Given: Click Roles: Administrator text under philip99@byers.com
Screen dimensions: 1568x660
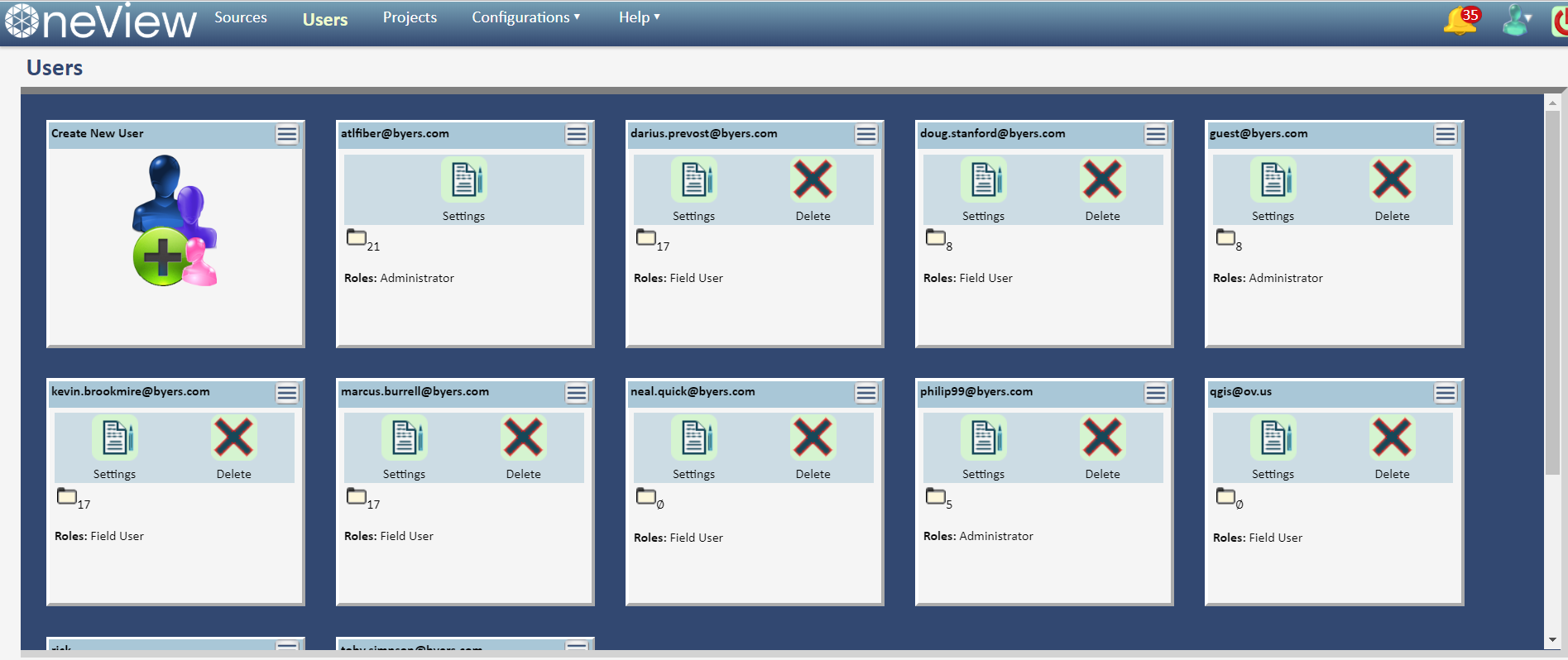Looking at the screenshot, I should 978,536.
